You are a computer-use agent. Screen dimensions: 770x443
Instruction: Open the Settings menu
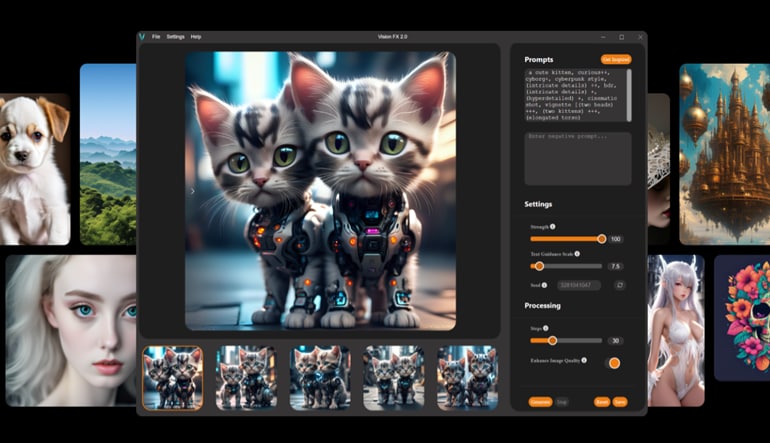pos(175,37)
